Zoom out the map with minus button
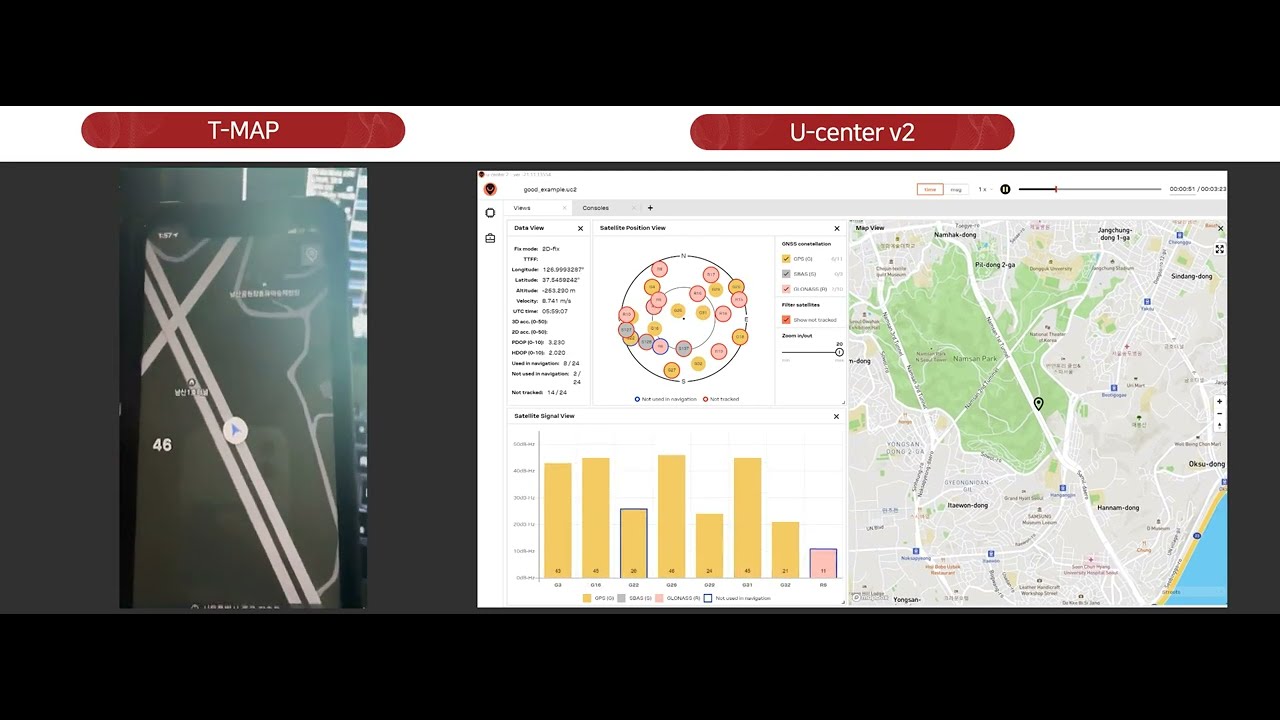 coord(1219,414)
